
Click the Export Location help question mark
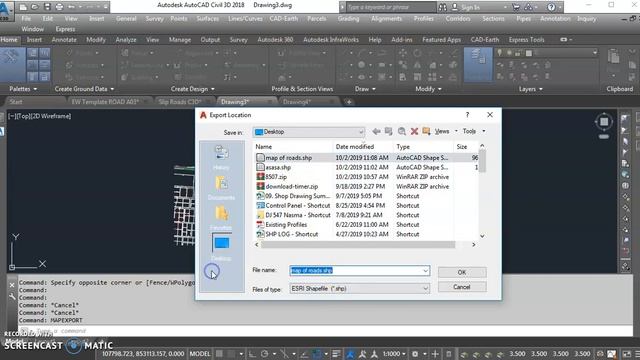(x=467, y=115)
